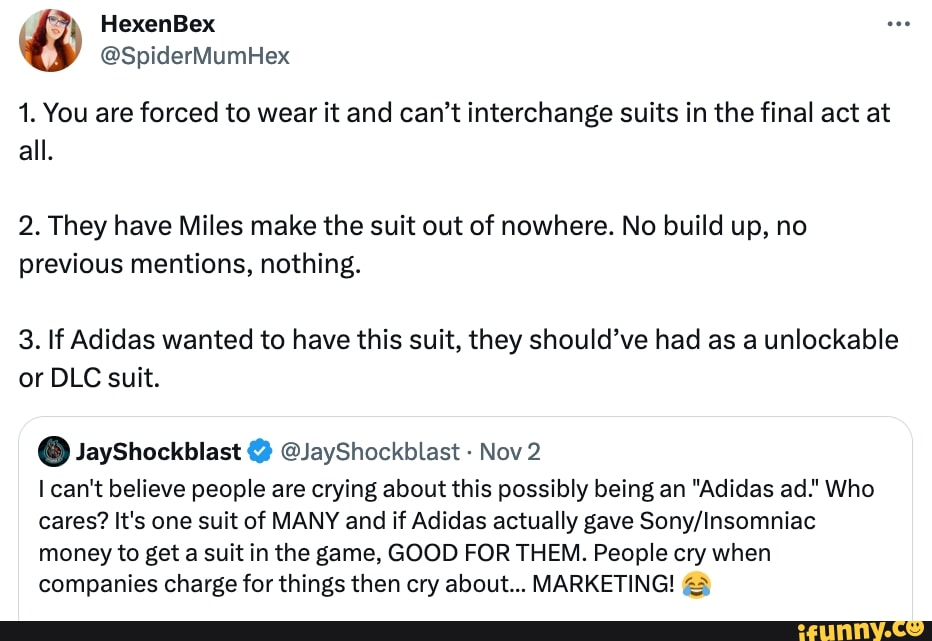The width and height of the screenshot is (932, 641).
Task: Open the Nov 2 timestamp link
Action: [x=510, y=451]
